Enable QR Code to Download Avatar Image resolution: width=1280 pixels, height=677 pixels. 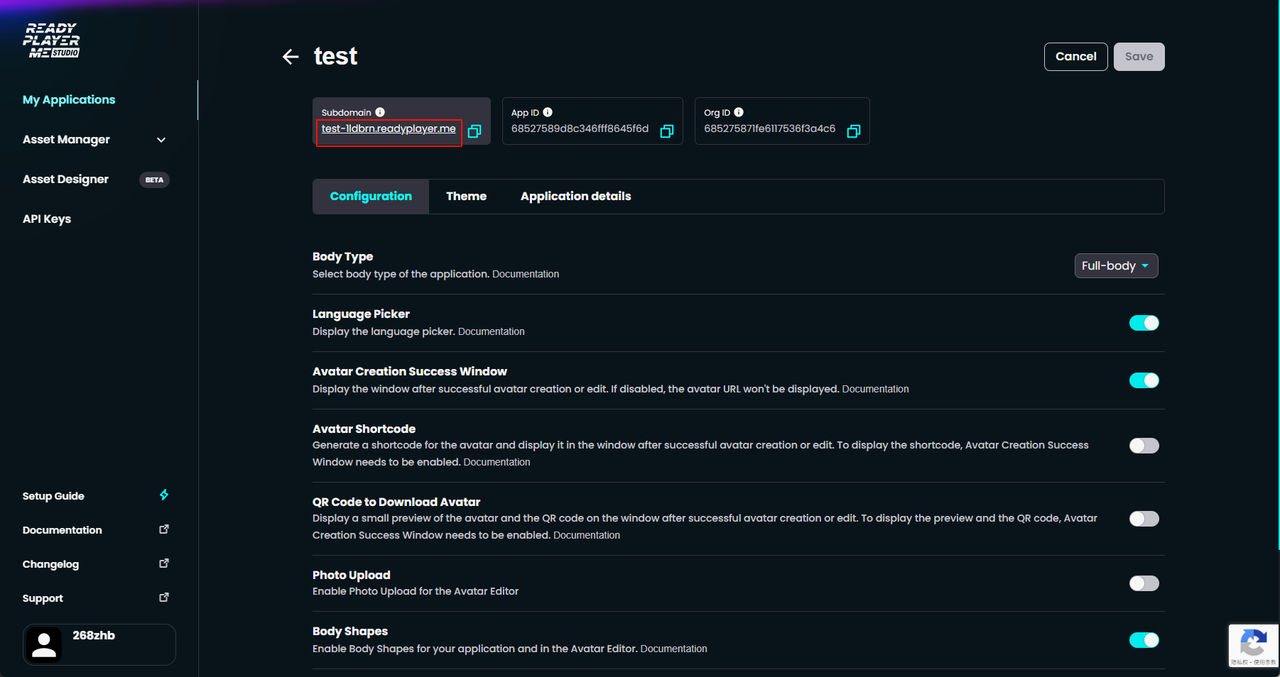coord(1143,519)
